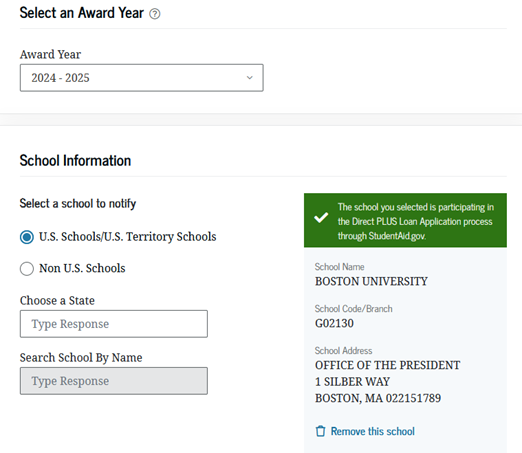Click the 1 SILBER WAY address line
The image size is (522, 453).
pos(352,382)
